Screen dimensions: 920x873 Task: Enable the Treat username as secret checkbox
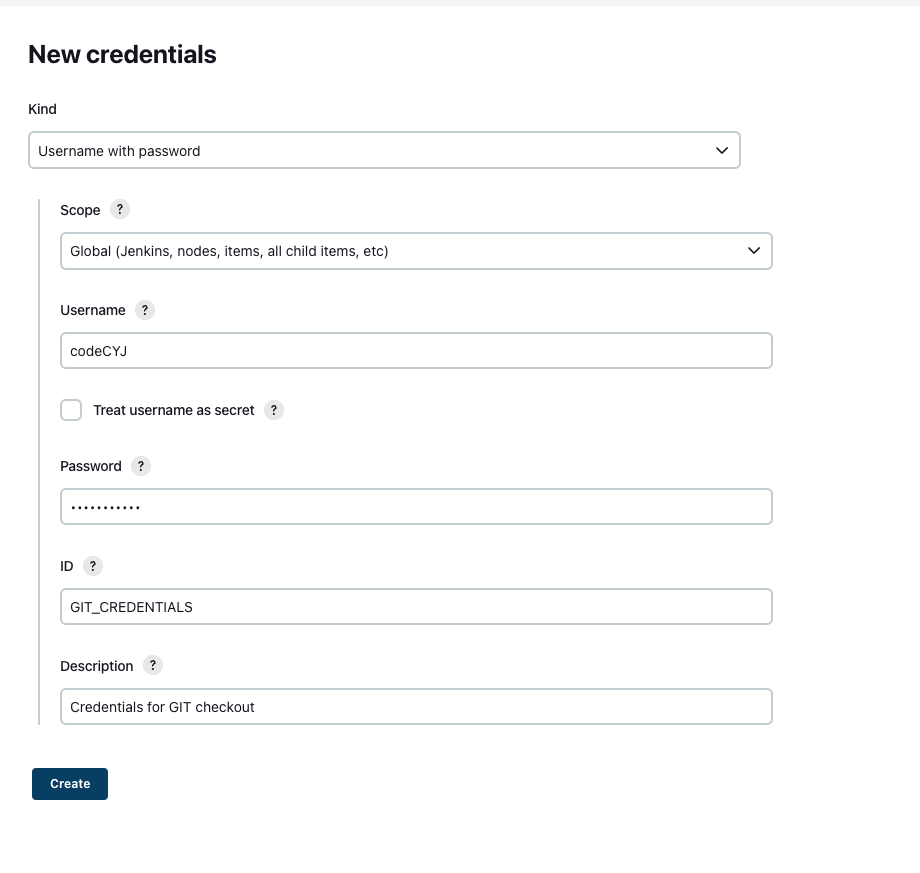[71, 410]
